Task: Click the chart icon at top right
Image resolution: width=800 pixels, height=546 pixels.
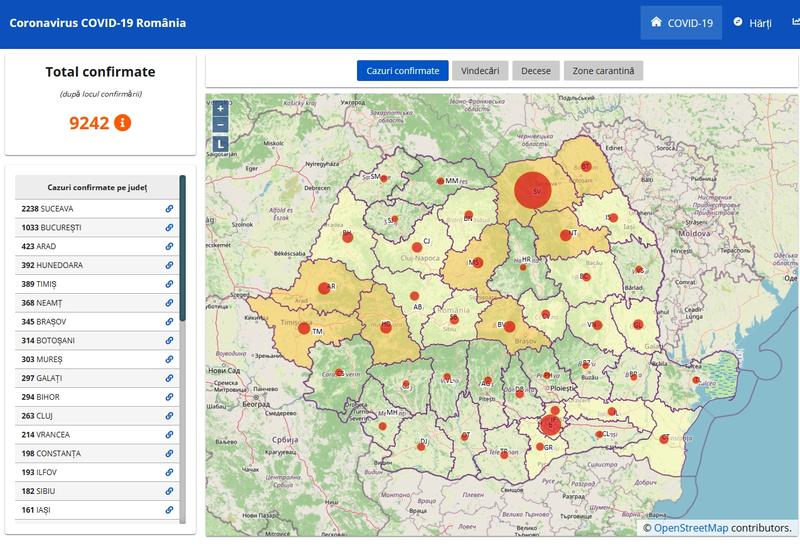Action: pos(795,22)
